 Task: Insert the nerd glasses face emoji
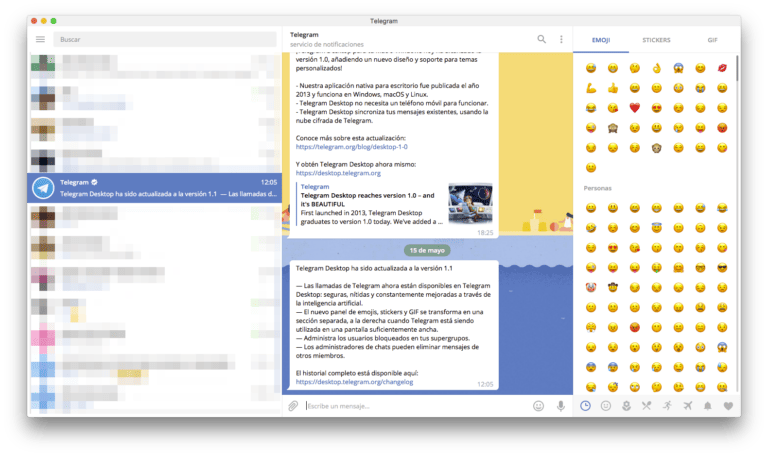(700, 267)
